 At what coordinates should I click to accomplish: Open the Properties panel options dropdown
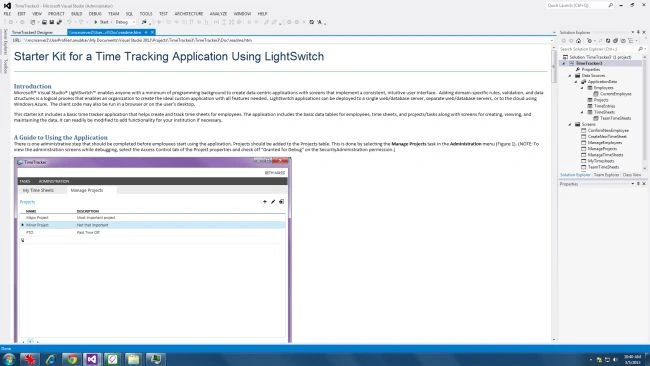(x=633, y=184)
